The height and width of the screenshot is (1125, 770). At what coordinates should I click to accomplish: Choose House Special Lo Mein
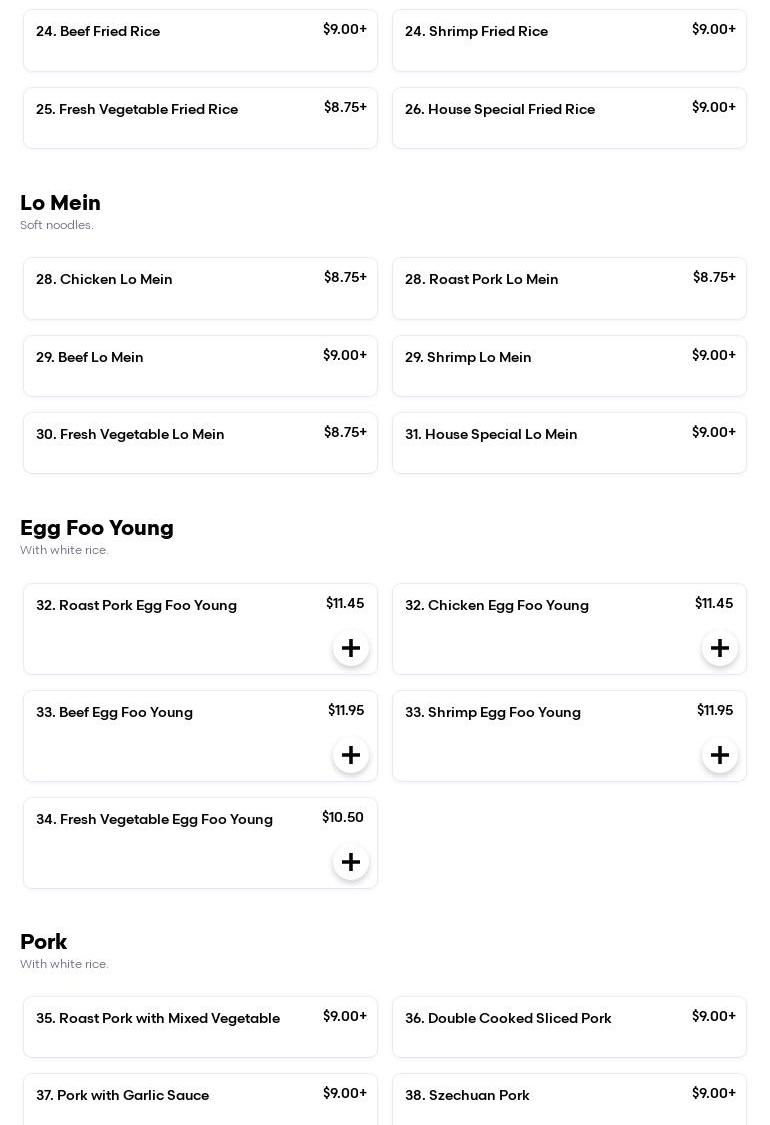tap(569, 443)
